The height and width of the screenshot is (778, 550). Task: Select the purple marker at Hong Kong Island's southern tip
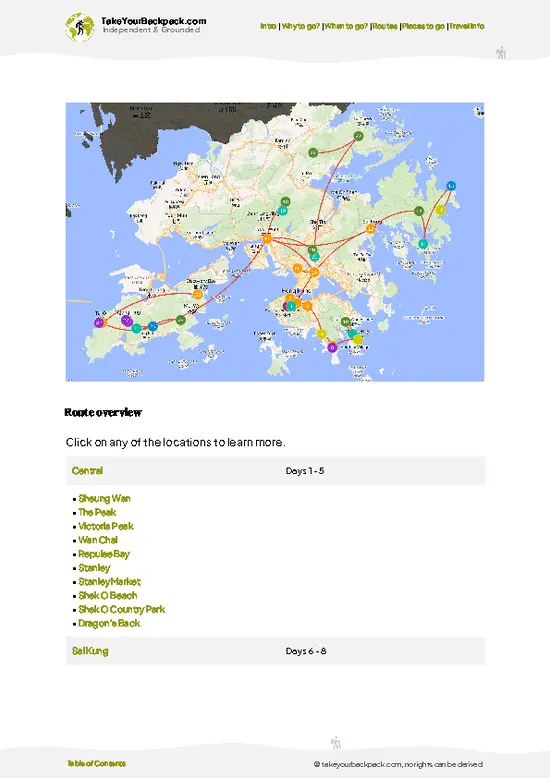point(333,347)
